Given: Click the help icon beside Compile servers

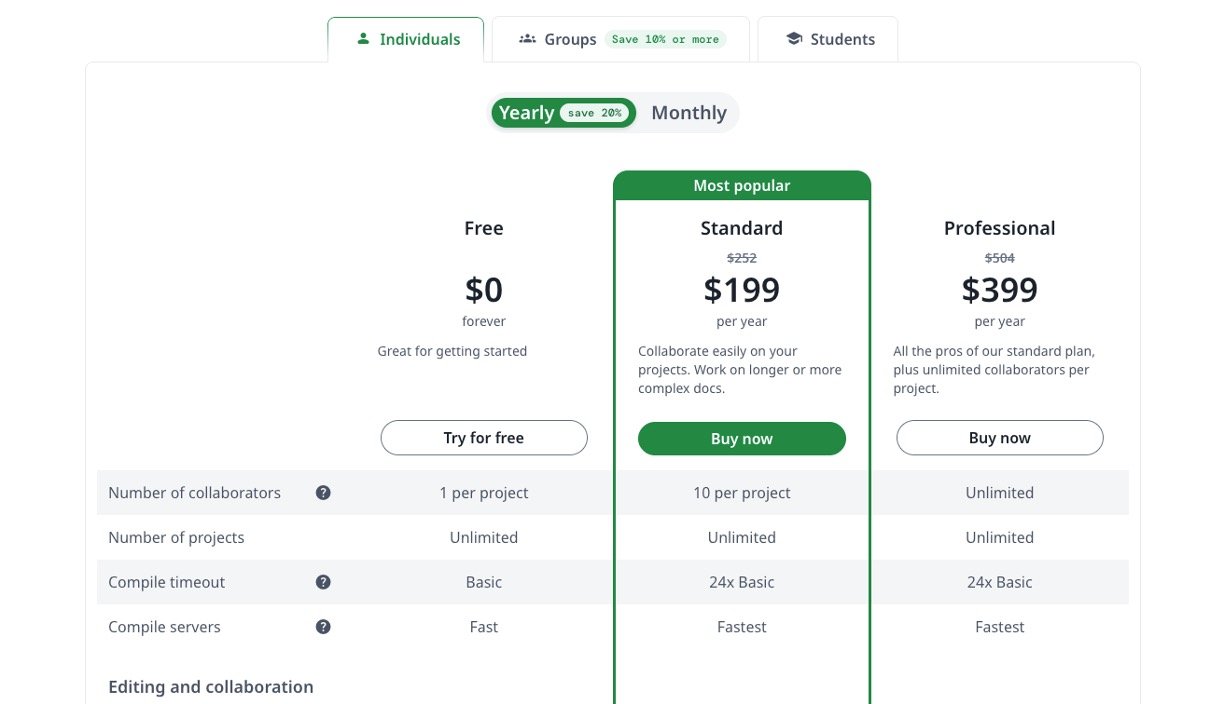Looking at the screenshot, I should (x=323, y=627).
